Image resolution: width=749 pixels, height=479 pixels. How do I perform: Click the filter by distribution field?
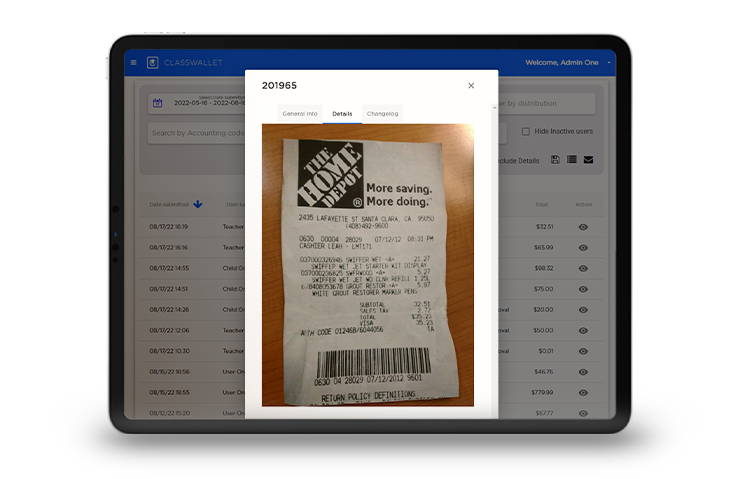tap(546, 103)
